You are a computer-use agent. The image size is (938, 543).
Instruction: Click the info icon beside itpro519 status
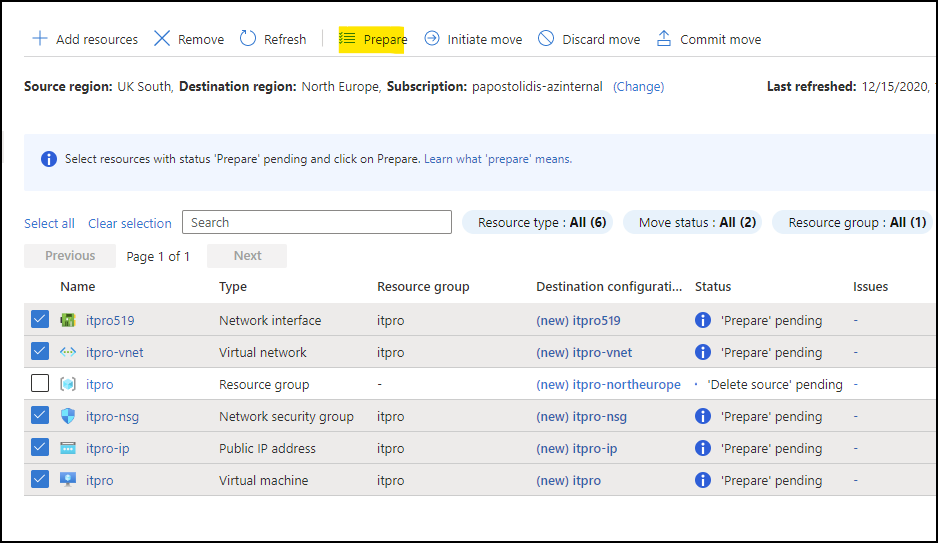[703, 320]
